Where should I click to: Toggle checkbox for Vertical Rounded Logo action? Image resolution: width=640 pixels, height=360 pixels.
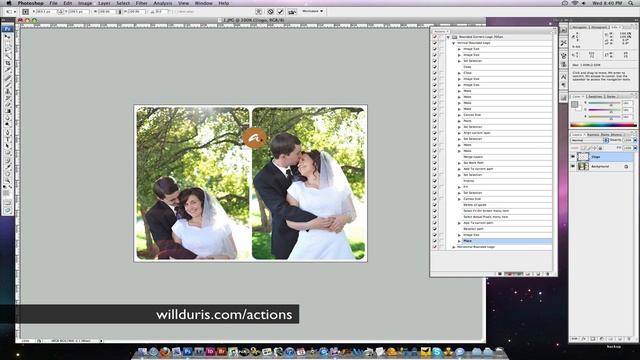435,43
